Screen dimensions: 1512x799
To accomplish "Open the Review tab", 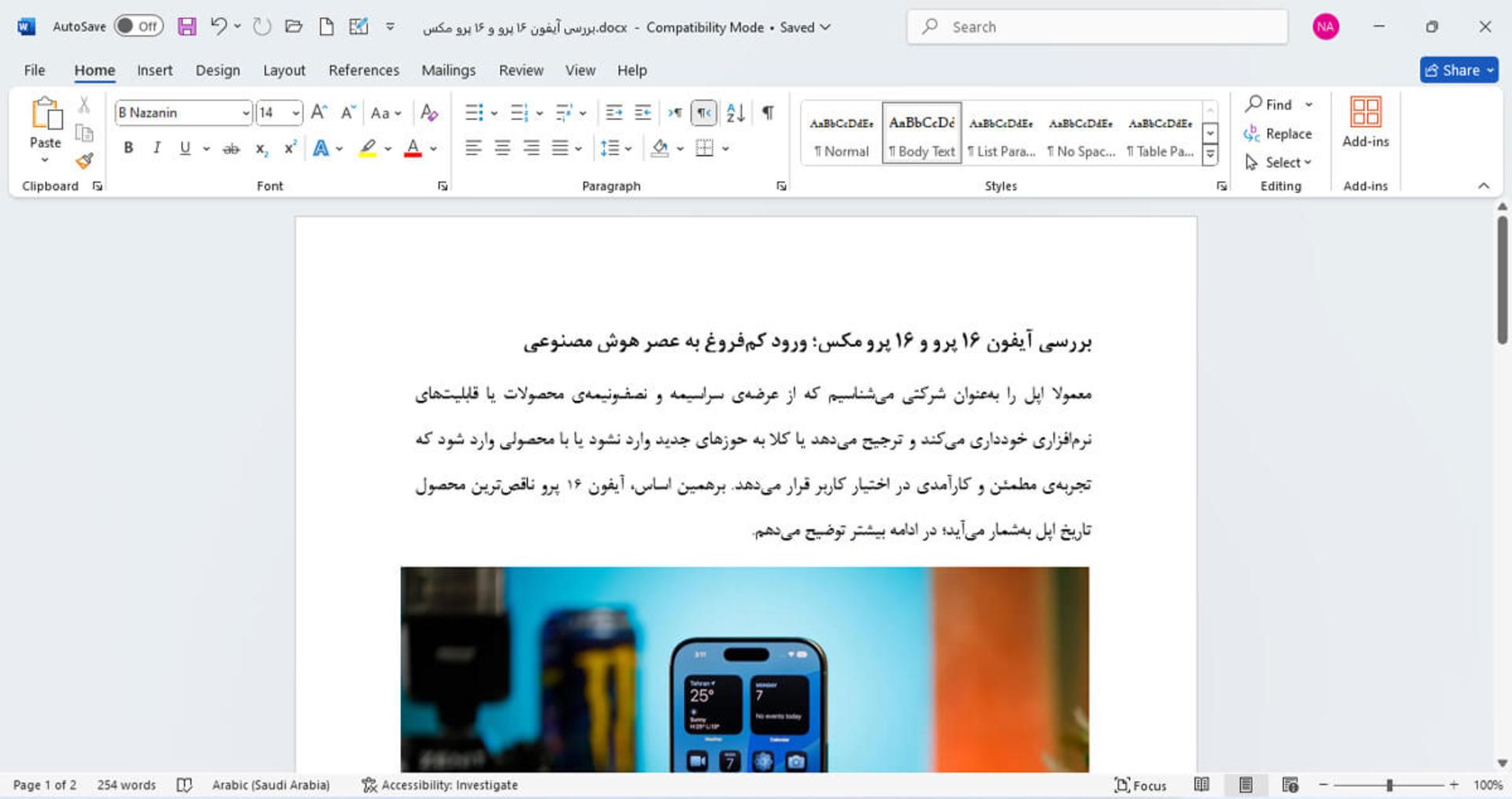I will point(521,70).
